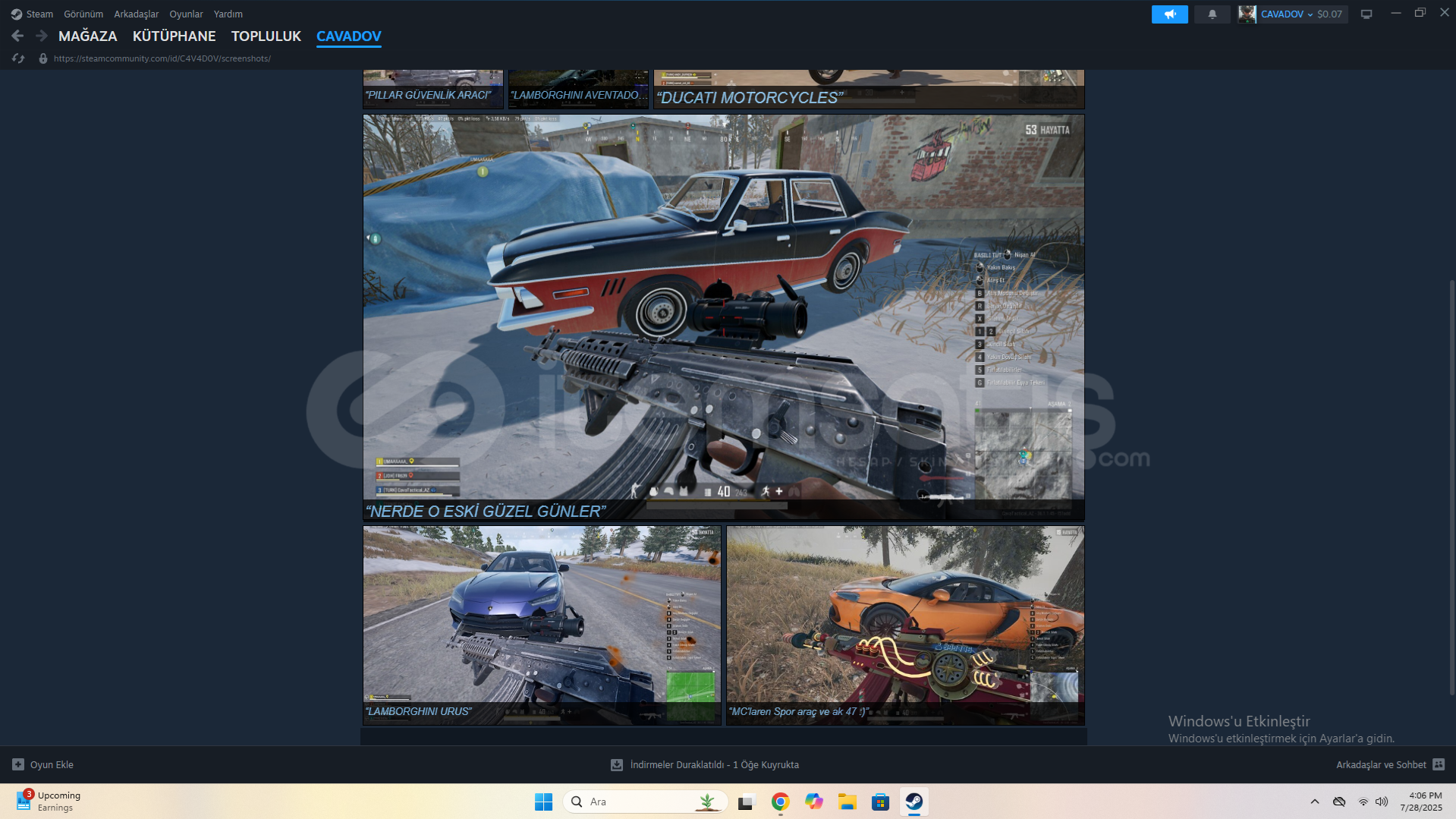The width and height of the screenshot is (1456, 819).
Task: Switch to Big Picture mode icon
Action: tap(1366, 14)
